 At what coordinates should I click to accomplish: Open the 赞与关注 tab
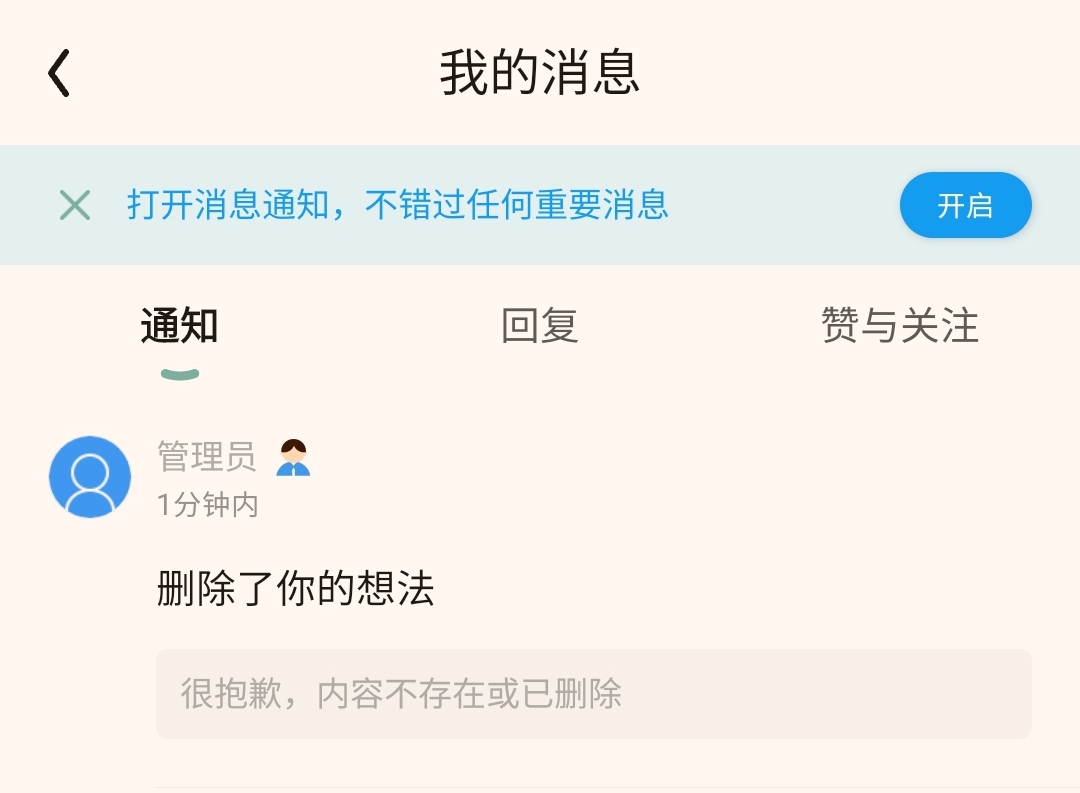tap(900, 325)
